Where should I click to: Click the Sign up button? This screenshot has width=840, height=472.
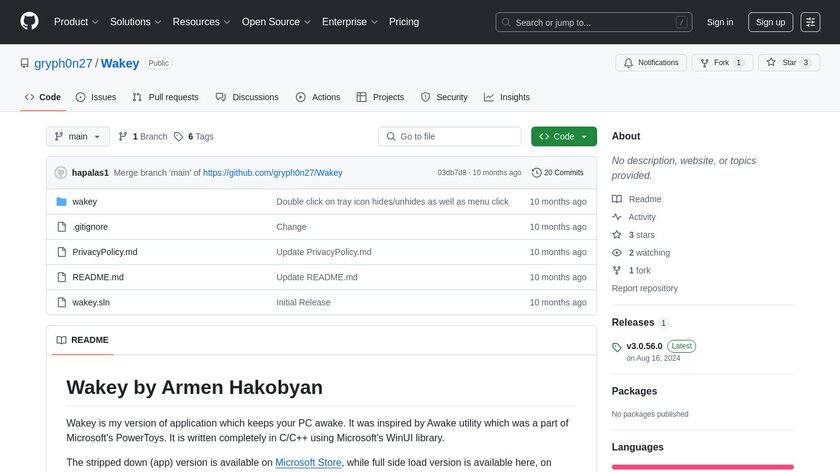pyautogui.click(x=769, y=22)
